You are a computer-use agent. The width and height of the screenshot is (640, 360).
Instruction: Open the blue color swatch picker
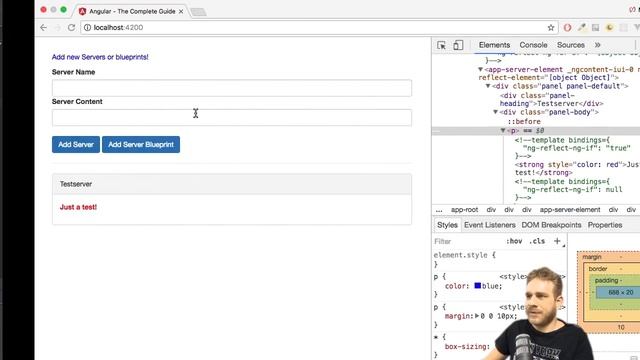478,286
